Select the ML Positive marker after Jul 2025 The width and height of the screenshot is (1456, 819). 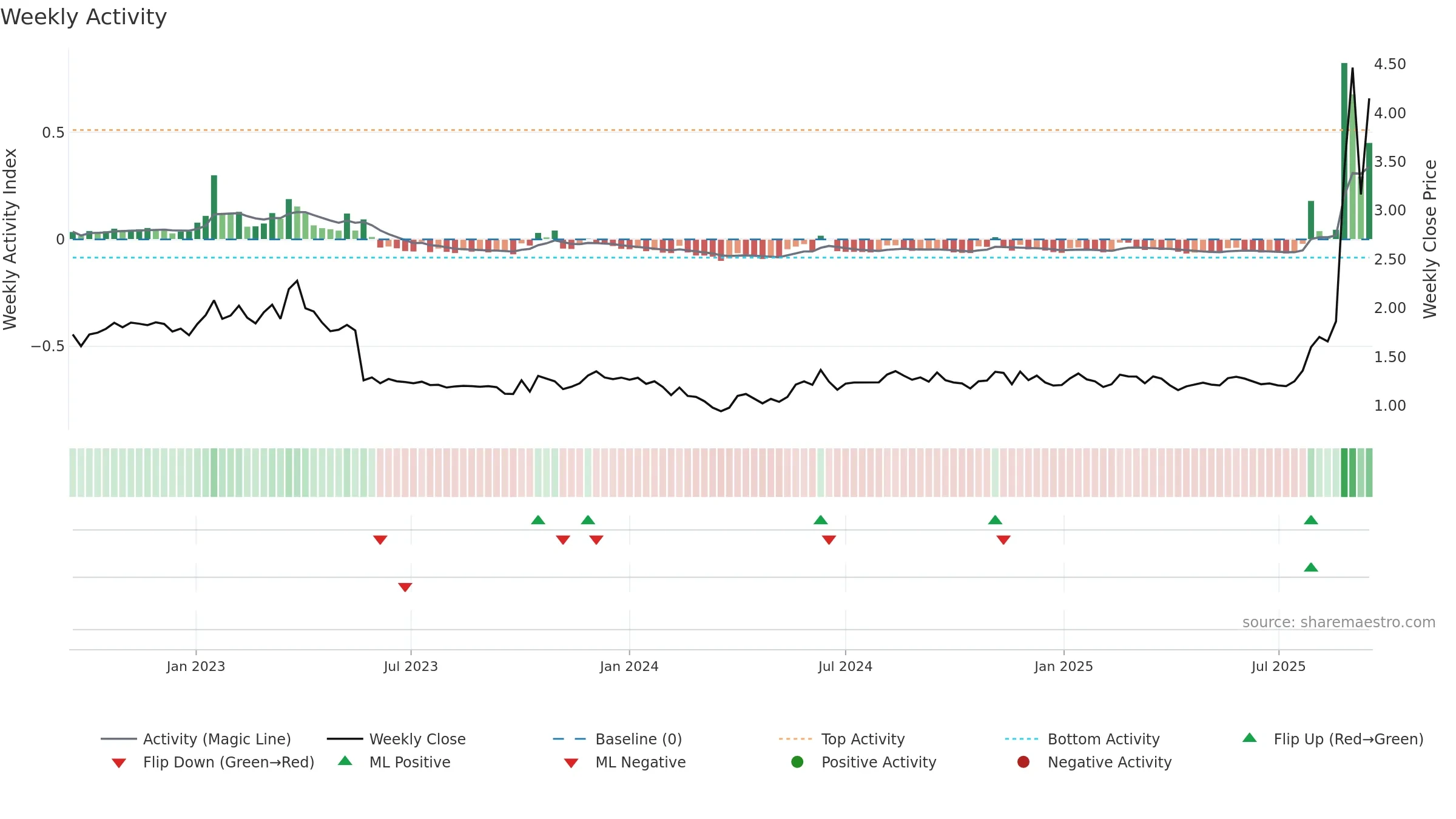(x=1311, y=567)
